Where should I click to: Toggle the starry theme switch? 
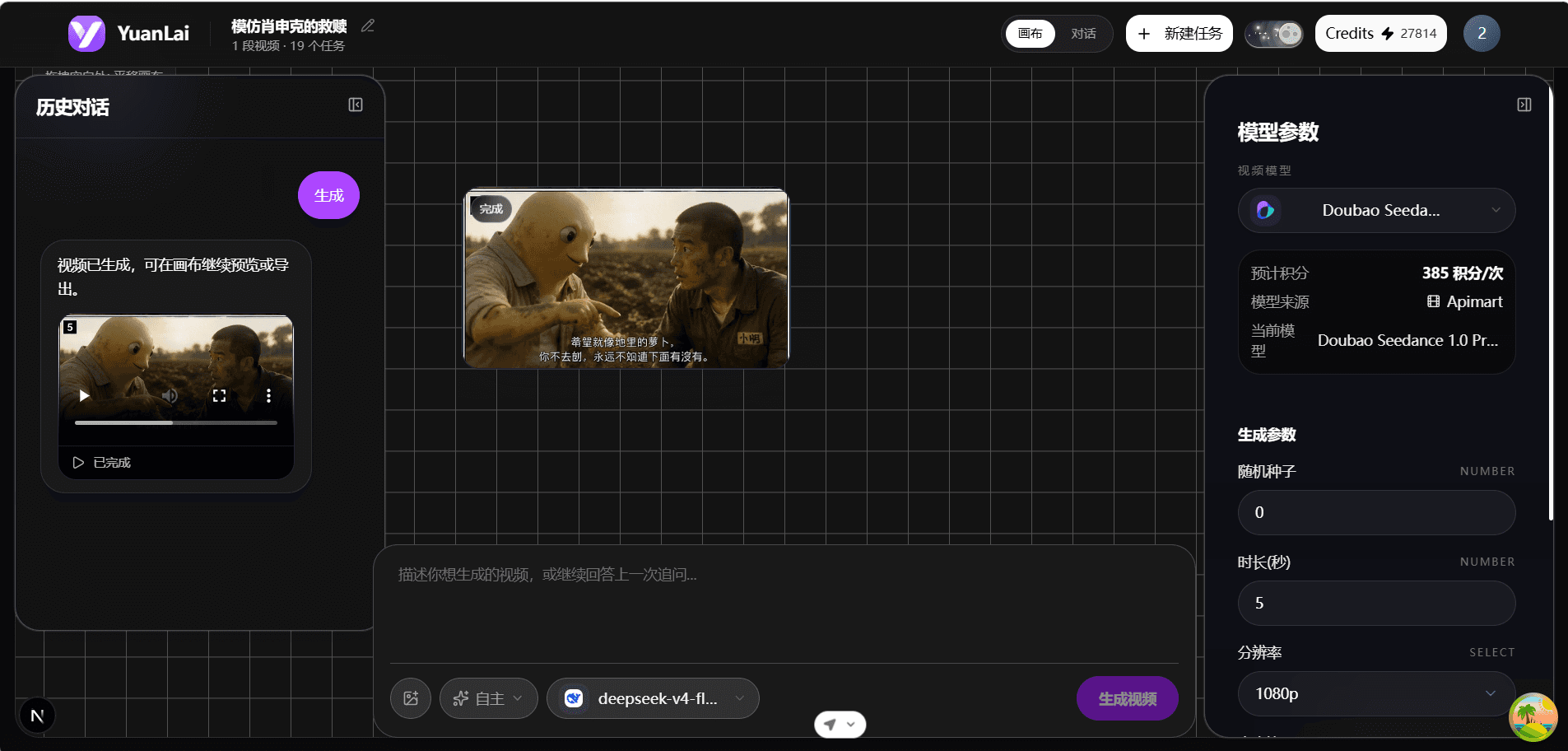click(x=1273, y=34)
